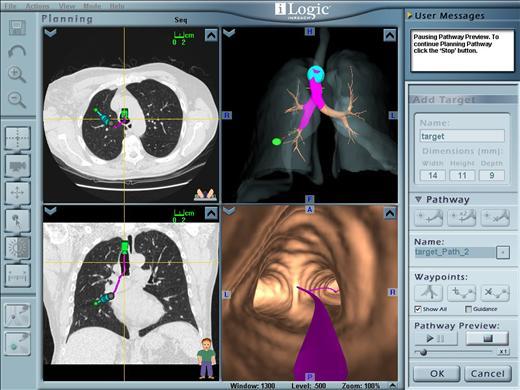Click the OK button
The height and width of the screenshot is (390, 520).
point(437,374)
